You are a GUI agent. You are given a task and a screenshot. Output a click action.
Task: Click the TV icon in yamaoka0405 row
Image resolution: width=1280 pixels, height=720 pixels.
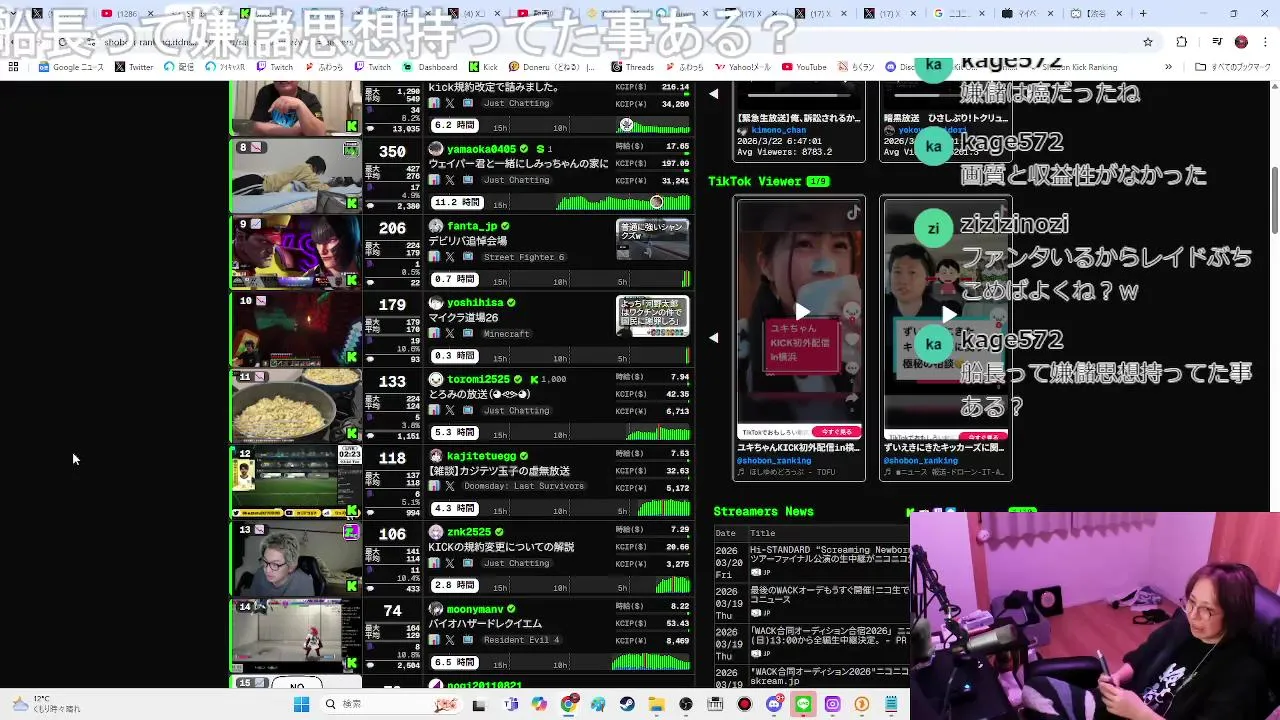click(x=467, y=180)
